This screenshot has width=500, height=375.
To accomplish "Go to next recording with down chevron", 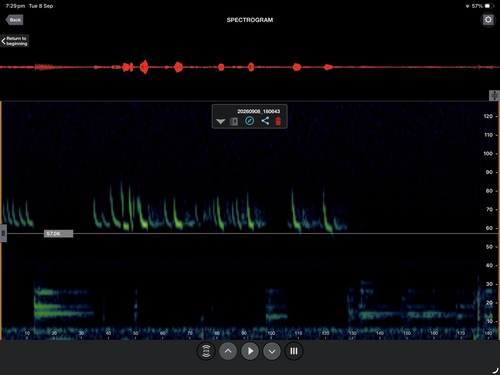I will (x=272, y=351).
